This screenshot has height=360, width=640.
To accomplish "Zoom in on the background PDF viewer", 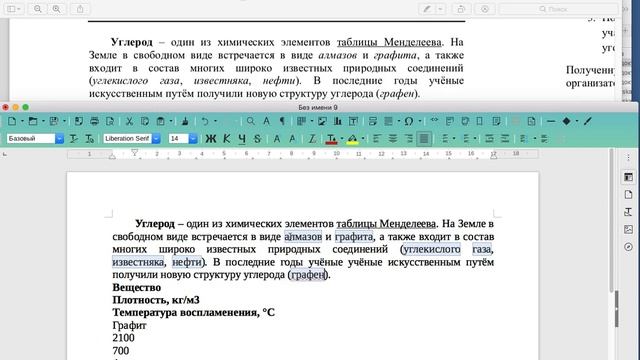I will point(56,9).
